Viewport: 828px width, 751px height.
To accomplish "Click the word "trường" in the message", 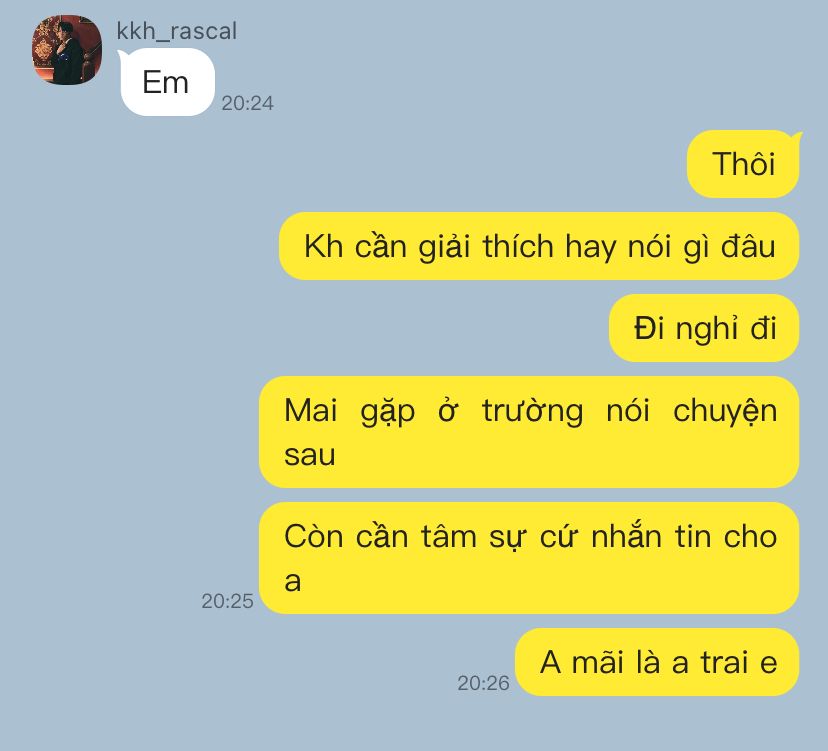I will (x=533, y=412).
